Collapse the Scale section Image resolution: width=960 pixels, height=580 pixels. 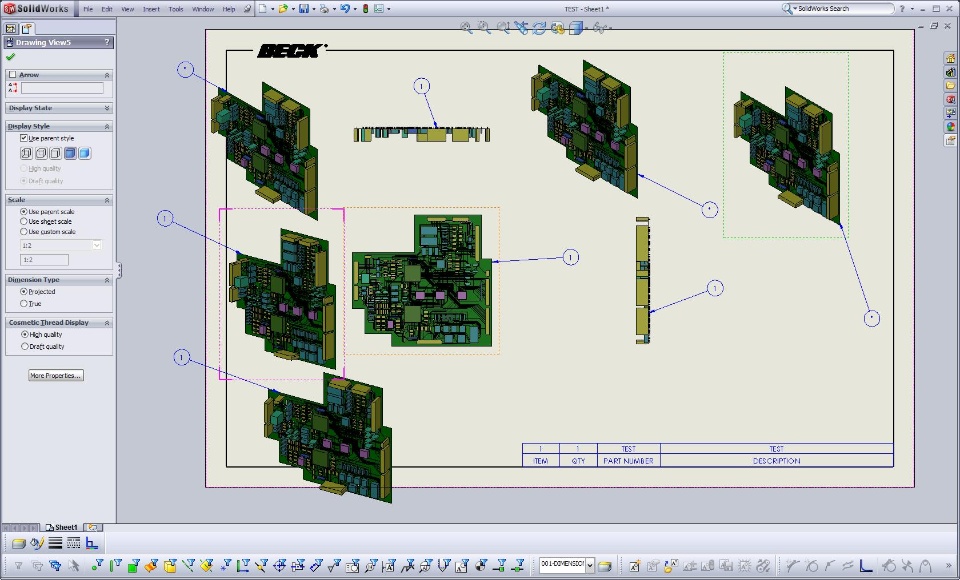(107, 200)
